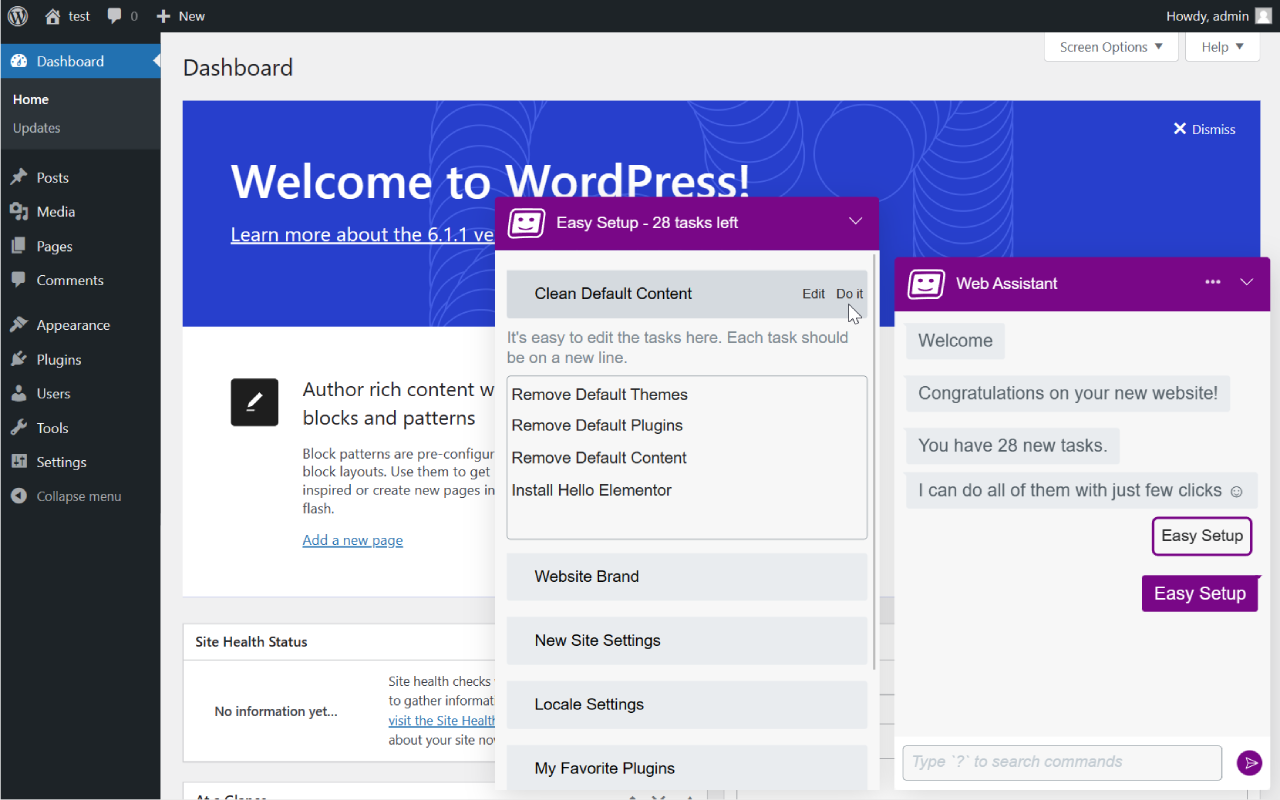The width and height of the screenshot is (1280, 800).
Task: Click the Web Assistant smiley logo
Action: coord(926,284)
